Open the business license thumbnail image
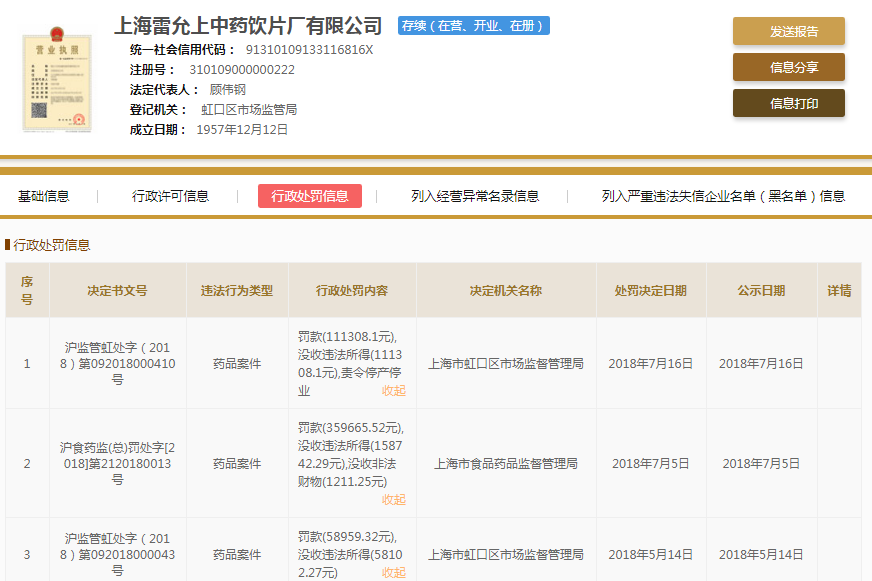Viewport: 872px width, 581px height. (x=57, y=79)
